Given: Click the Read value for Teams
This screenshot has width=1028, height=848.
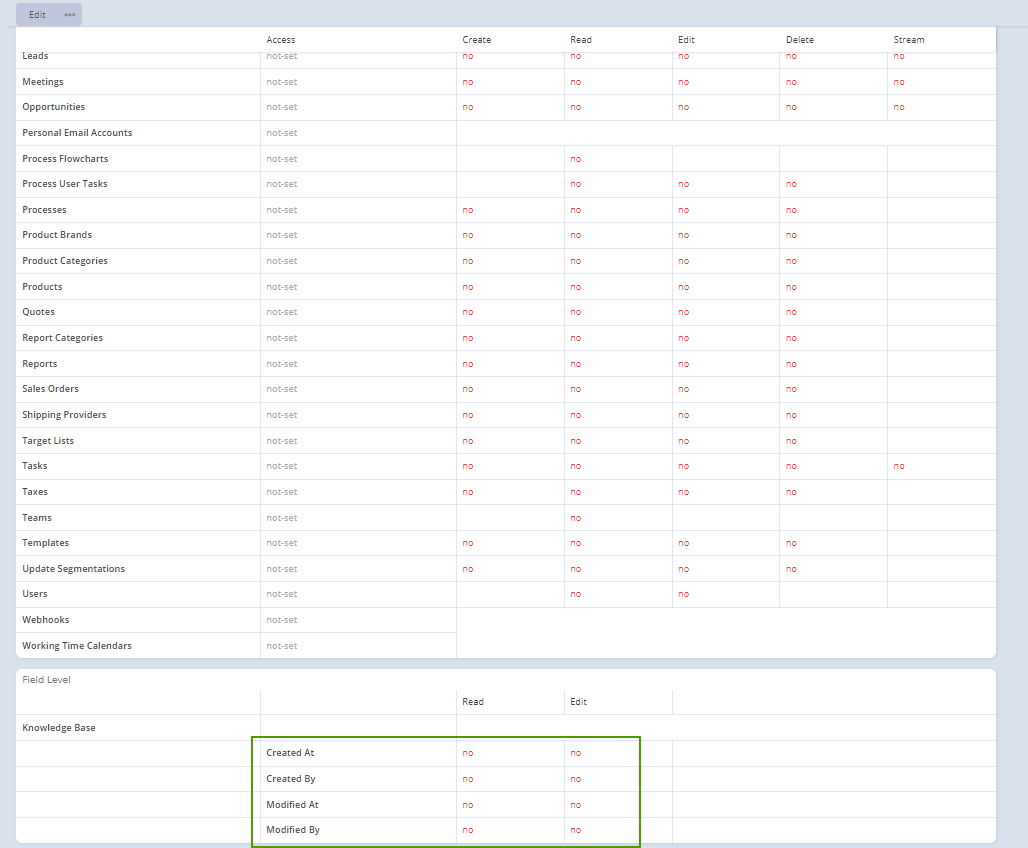Looking at the screenshot, I should point(575,518).
